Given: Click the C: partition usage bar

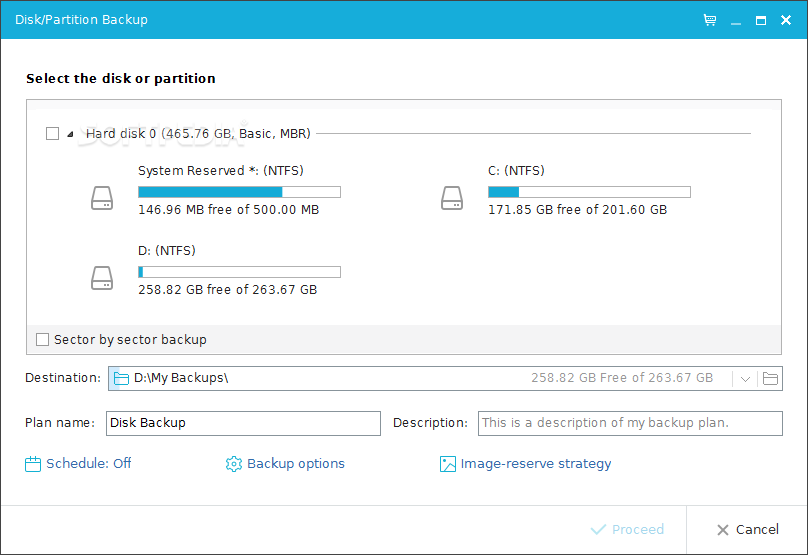Looking at the screenshot, I should pyautogui.click(x=590, y=192).
